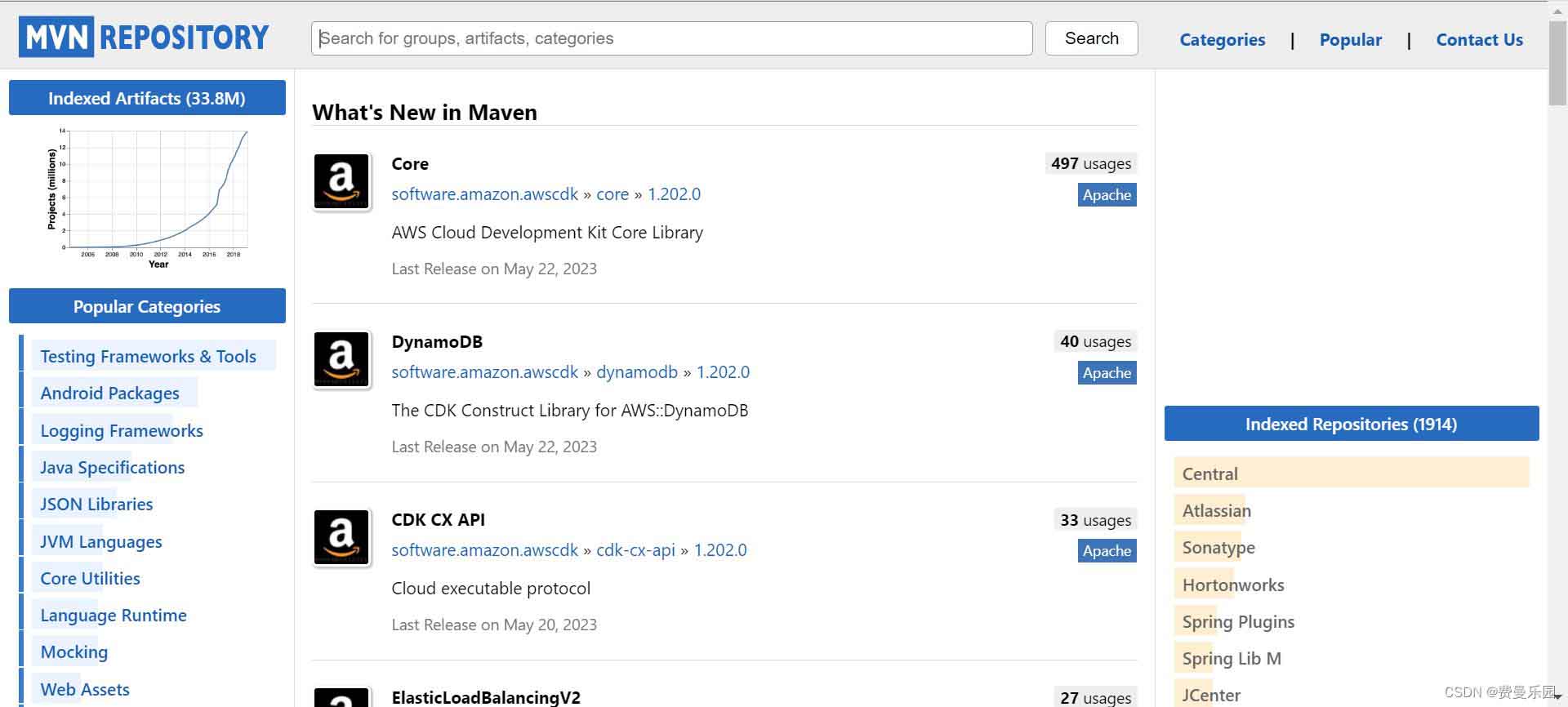
Task: Open the cdk-cx-api artifact link
Action: 635,550
